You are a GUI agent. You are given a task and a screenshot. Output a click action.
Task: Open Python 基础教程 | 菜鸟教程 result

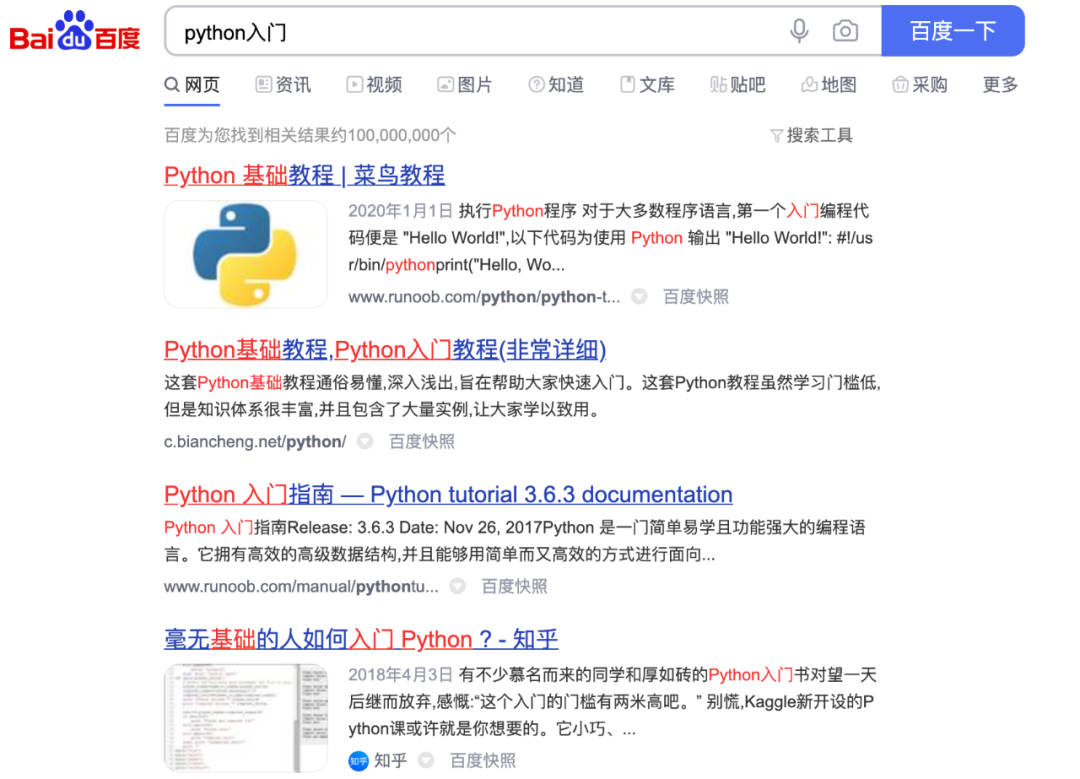pos(304,175)
